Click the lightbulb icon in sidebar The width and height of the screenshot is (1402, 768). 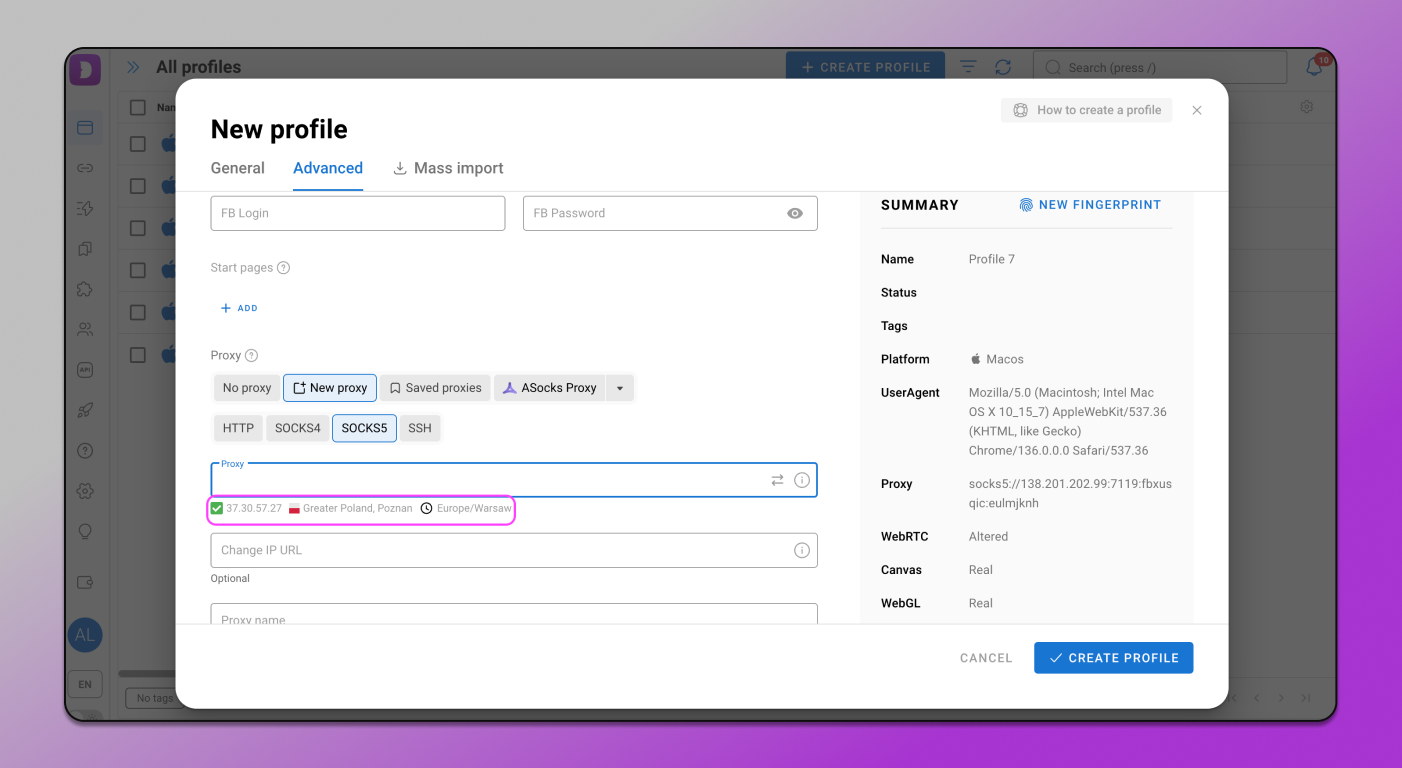[85, 531]
